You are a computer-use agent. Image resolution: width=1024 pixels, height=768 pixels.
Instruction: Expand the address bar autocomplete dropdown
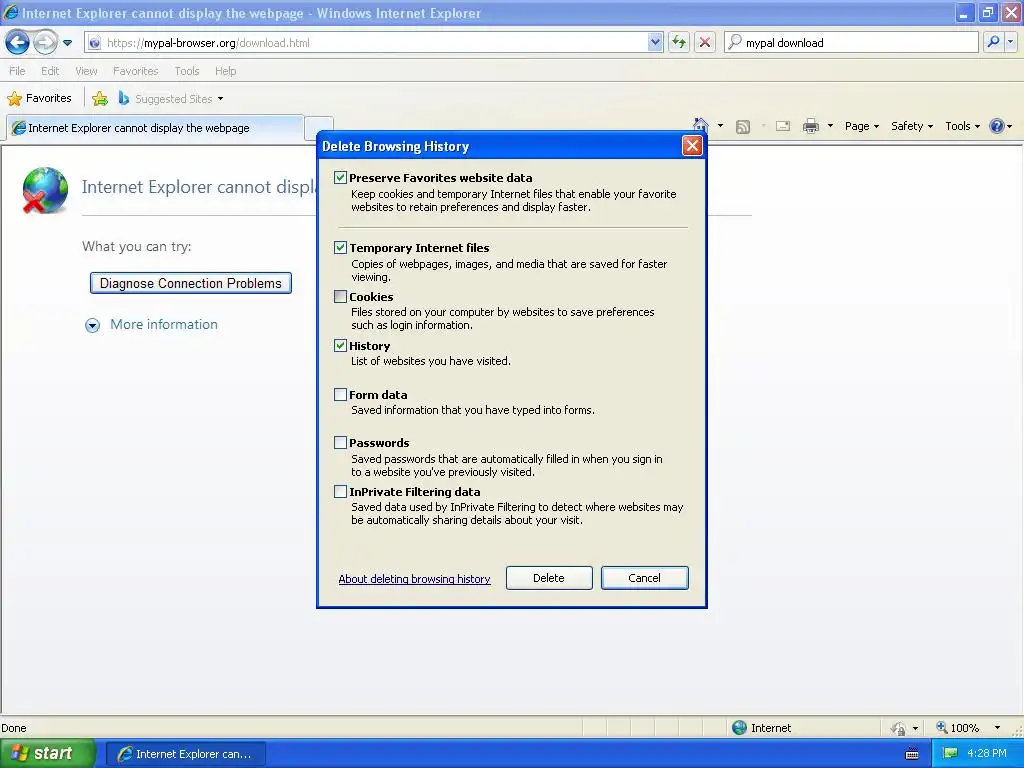tap(655, 42)
